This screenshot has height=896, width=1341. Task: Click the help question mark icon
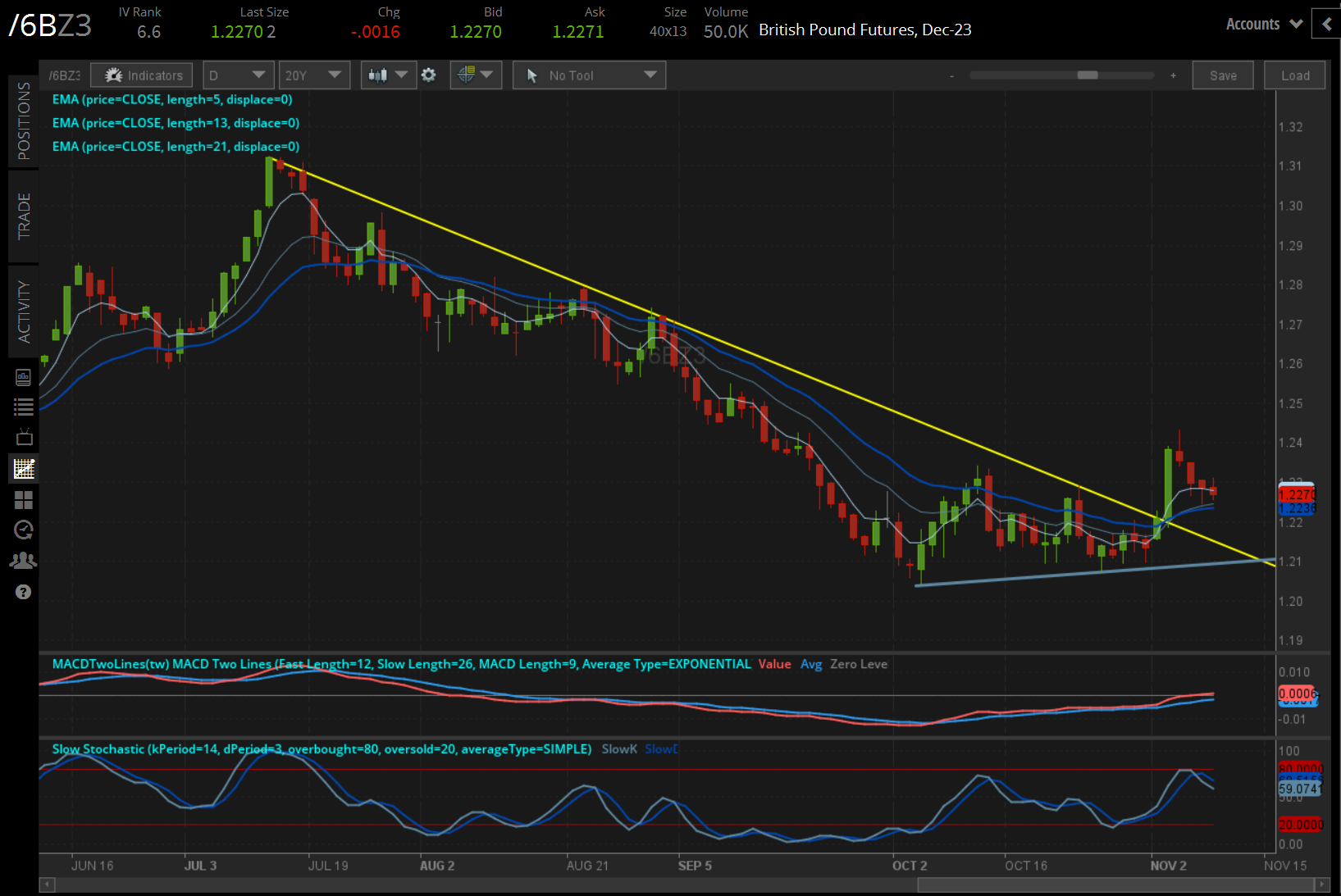pos(23,592)
